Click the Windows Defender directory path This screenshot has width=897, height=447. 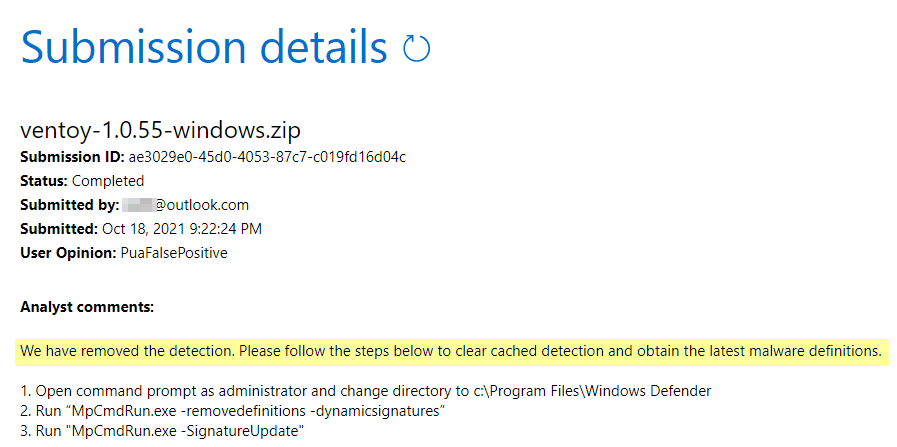614,390
